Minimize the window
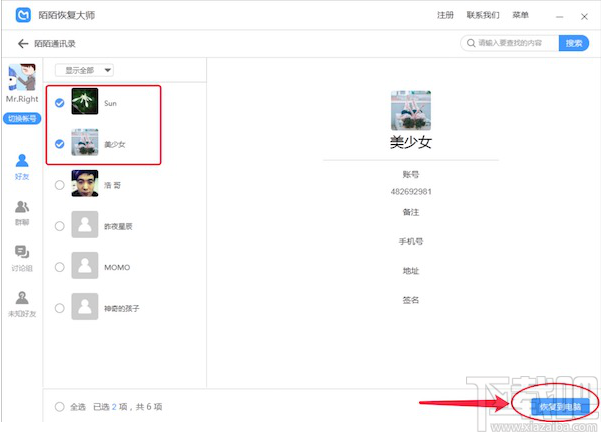This screenshot has width=606, height=437. 559,17
